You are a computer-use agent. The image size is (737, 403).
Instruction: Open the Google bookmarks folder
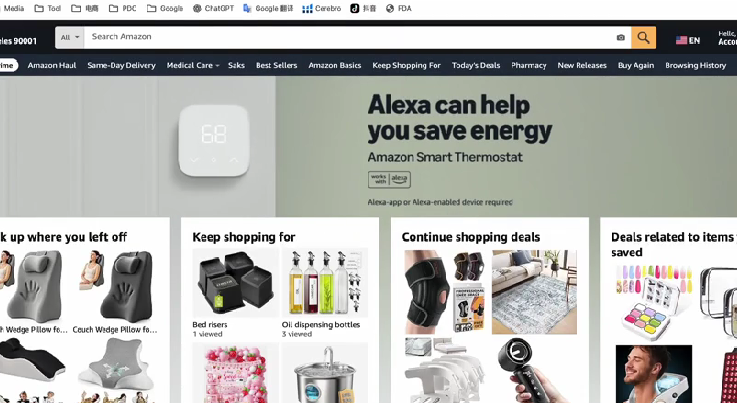(x=165, y=8)
